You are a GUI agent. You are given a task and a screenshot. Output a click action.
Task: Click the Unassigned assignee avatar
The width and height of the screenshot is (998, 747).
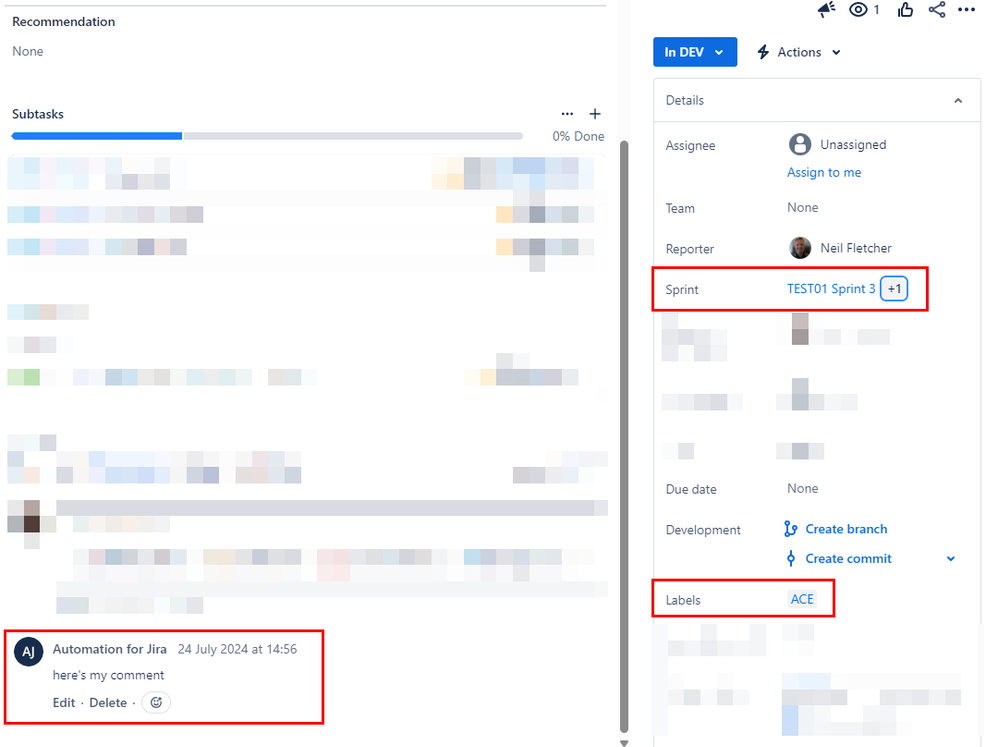coord(800,144)
